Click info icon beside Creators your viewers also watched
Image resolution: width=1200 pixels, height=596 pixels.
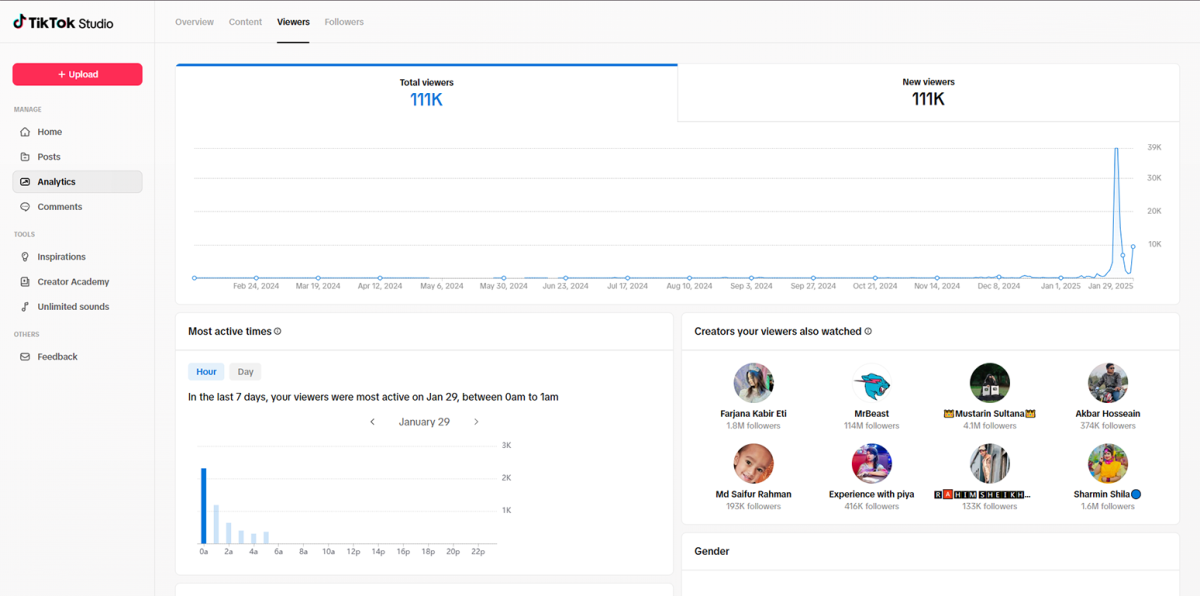(x=868, y=331)
